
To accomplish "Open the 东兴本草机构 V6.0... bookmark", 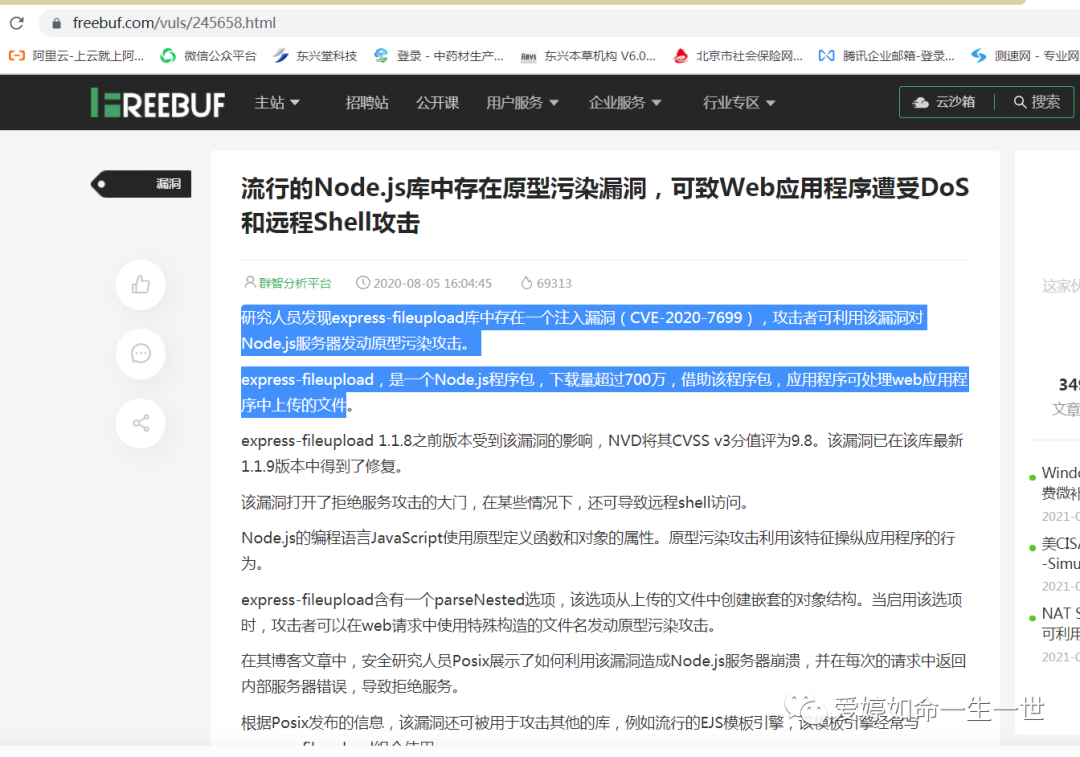I will (588, 56).
